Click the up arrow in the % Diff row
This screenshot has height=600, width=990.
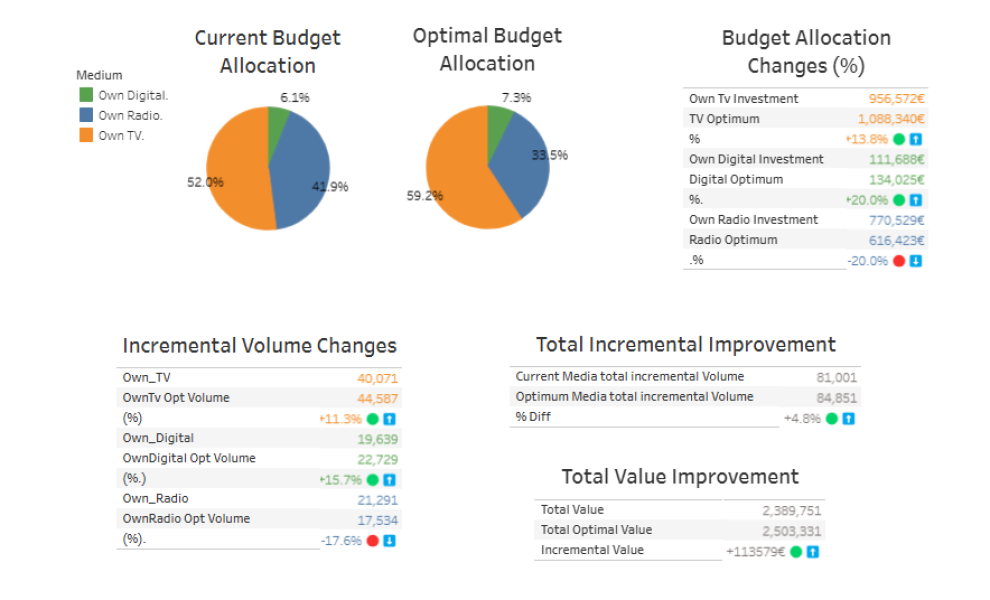pyautogui.click(x=849, y=418)
